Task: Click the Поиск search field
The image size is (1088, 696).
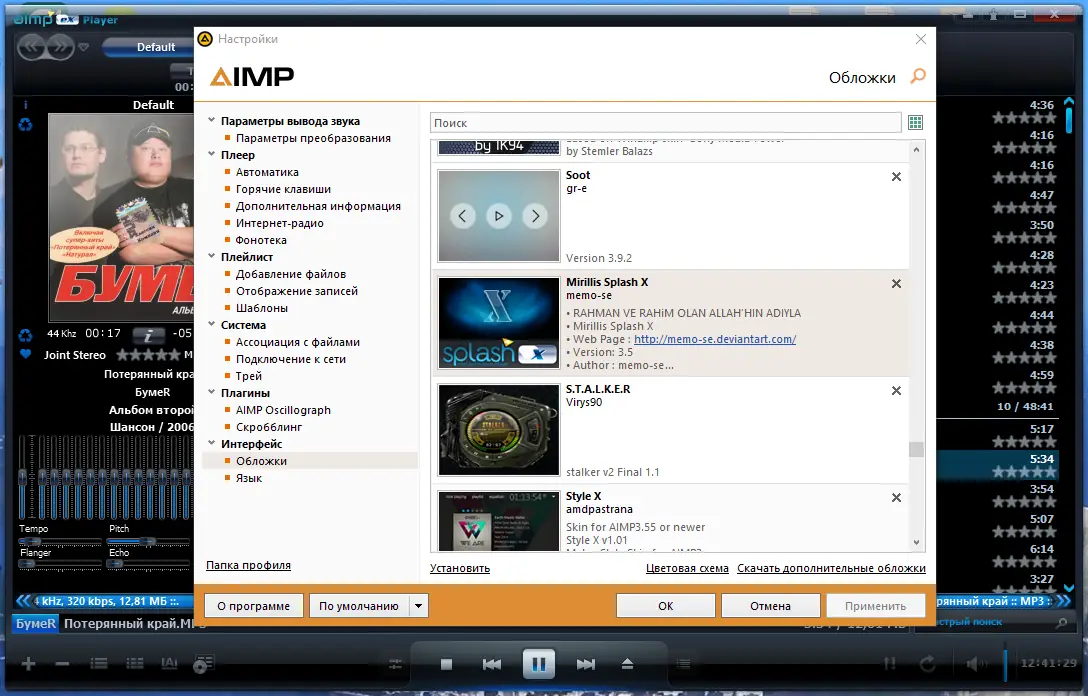Action: tap(665, 123)
